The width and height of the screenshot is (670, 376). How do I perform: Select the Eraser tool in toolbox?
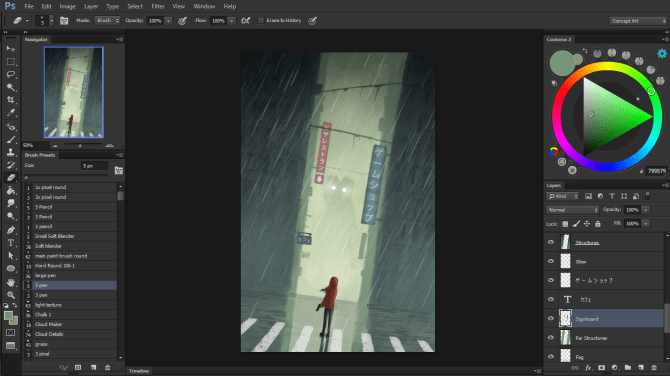[x=11, y=178]
